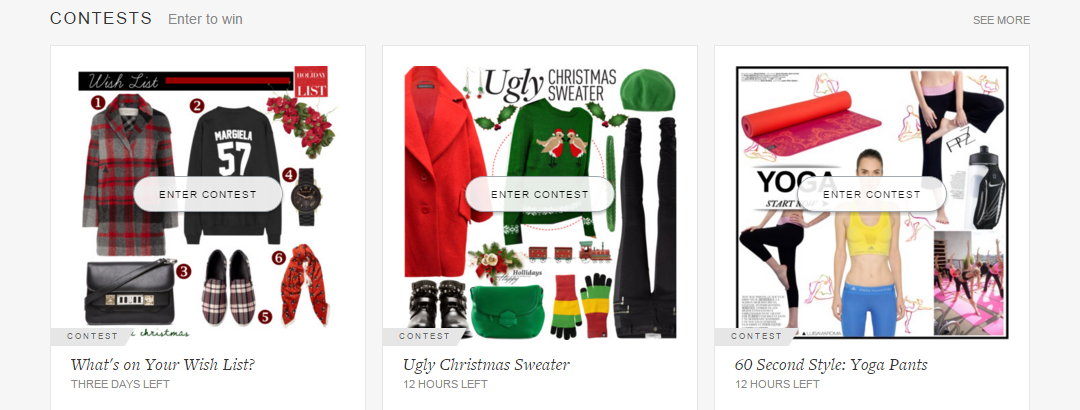Click Enter Contest on Wish List card
Viewport: 1080px width, 410px height.
(207, 194)
